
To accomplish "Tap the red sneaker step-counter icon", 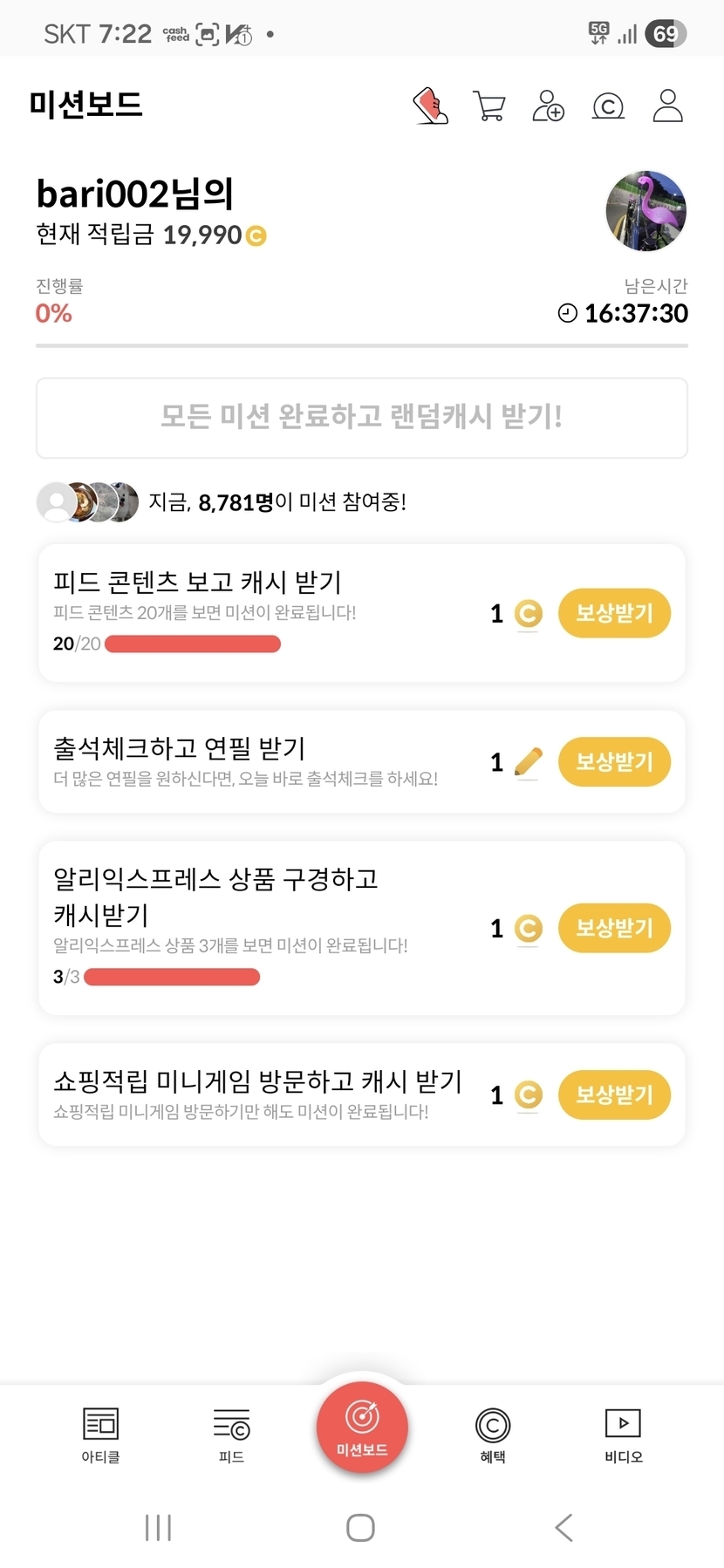I will coord(430,106).
